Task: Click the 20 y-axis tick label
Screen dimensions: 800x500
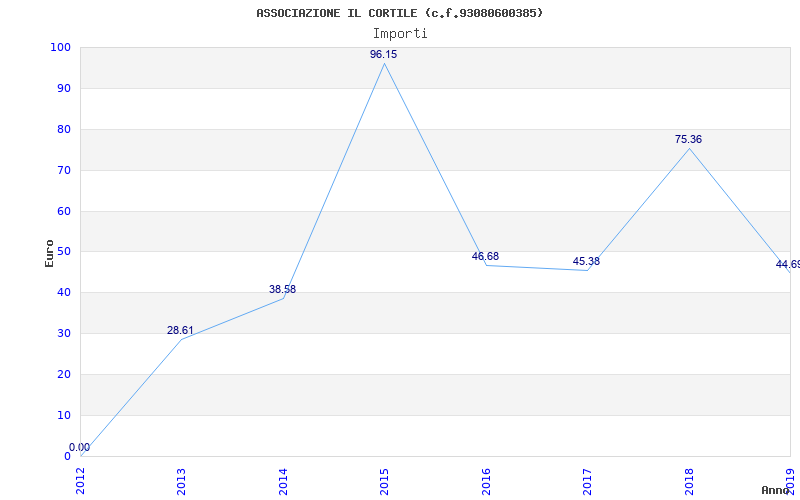Action: 64,374
